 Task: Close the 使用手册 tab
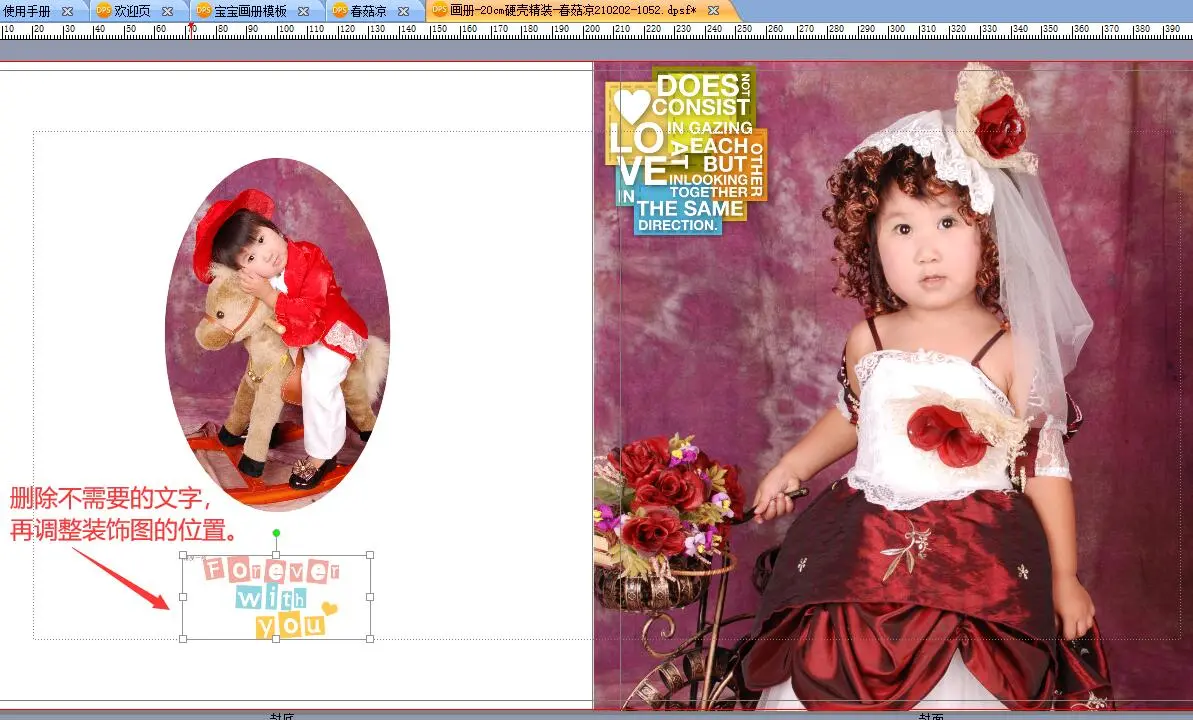(67, 11)
